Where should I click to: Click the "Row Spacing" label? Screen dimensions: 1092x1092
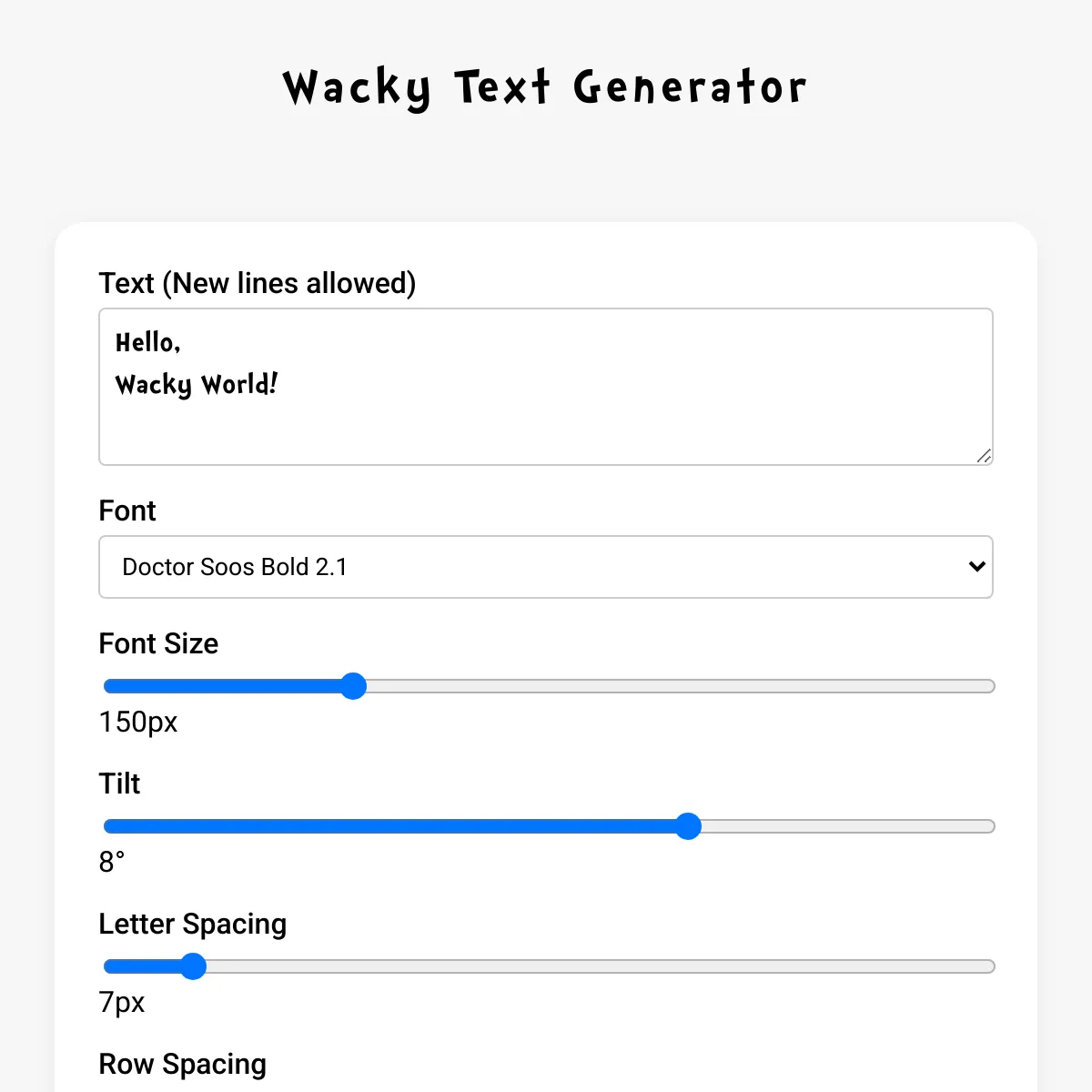183,1064
